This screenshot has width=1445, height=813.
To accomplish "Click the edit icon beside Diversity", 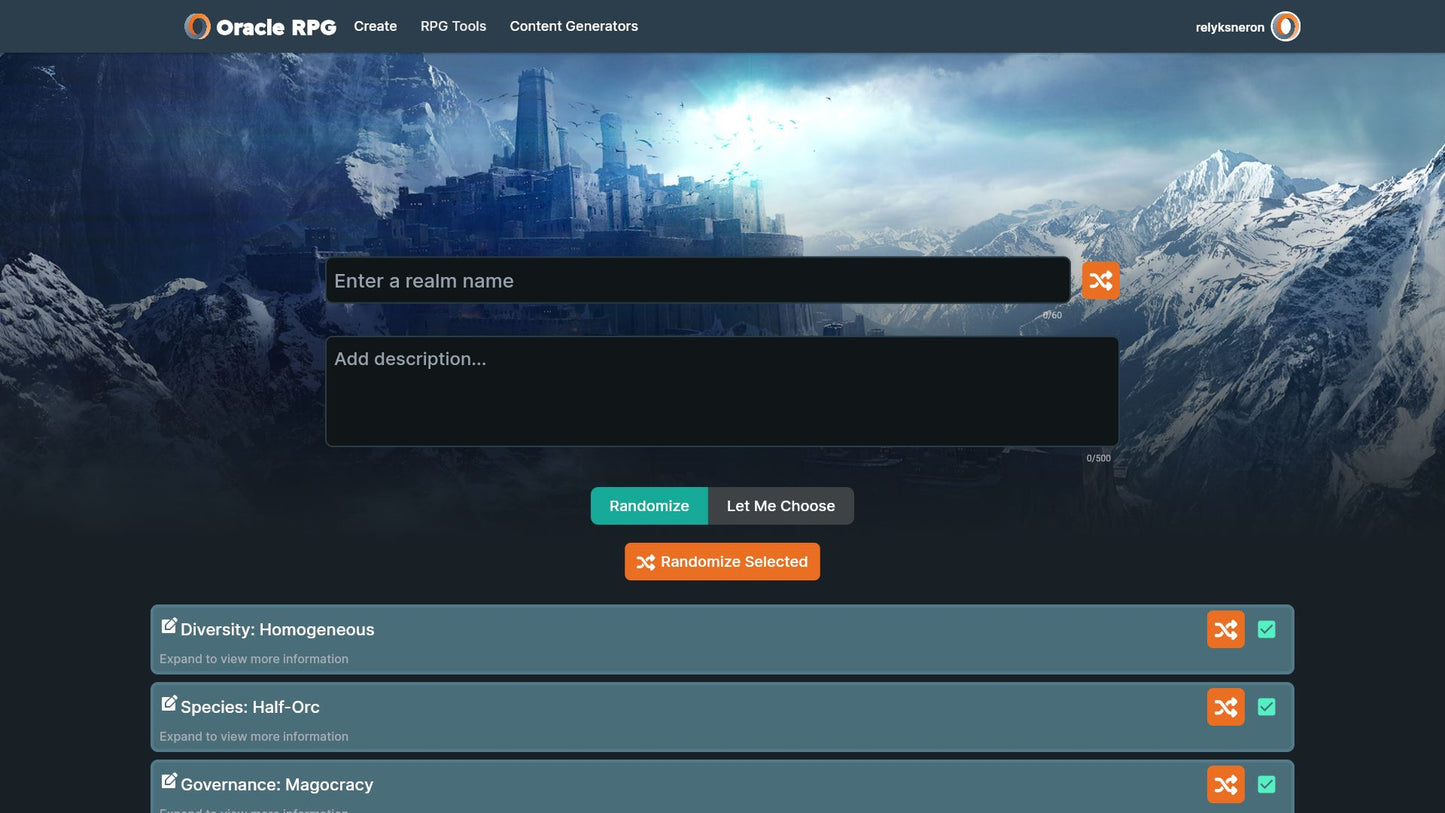I will tap(169, 626).
